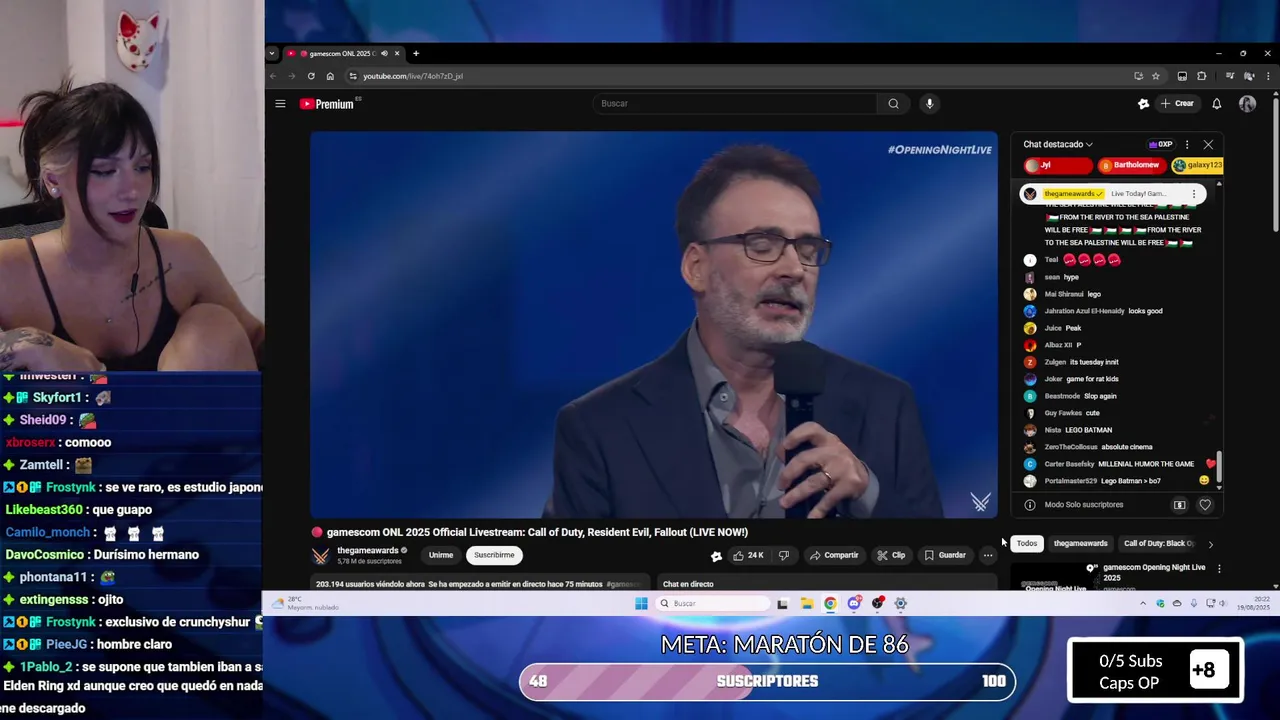Viewport: 1280px width, 720px height.
Task: Click the Windows taskbar search box
Action: [712, 603]
